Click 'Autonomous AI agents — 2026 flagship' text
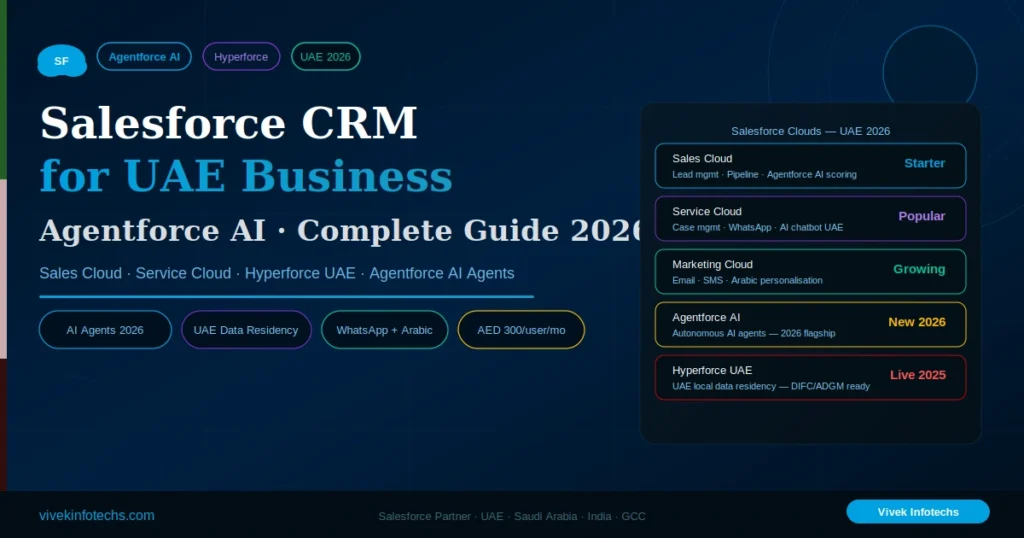Viewport: 1024px width, 538px height. click(x=754, y=333)
